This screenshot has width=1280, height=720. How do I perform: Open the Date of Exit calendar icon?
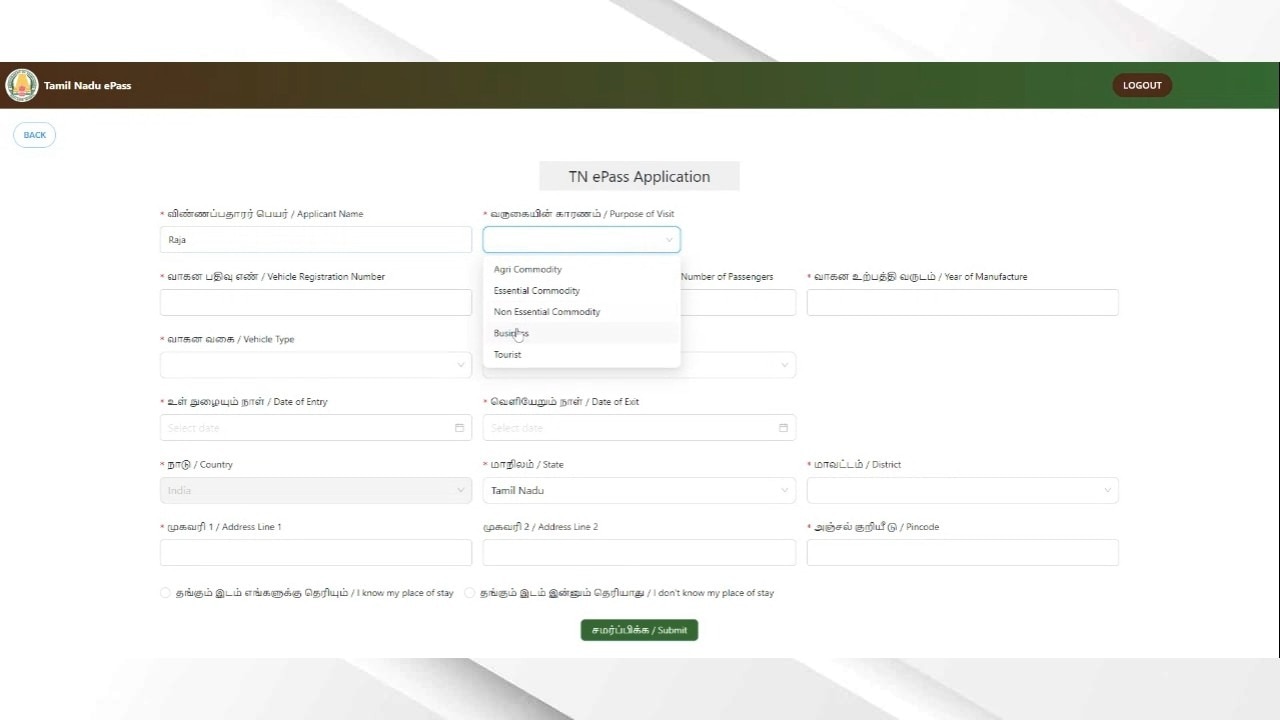pos(783,428)
